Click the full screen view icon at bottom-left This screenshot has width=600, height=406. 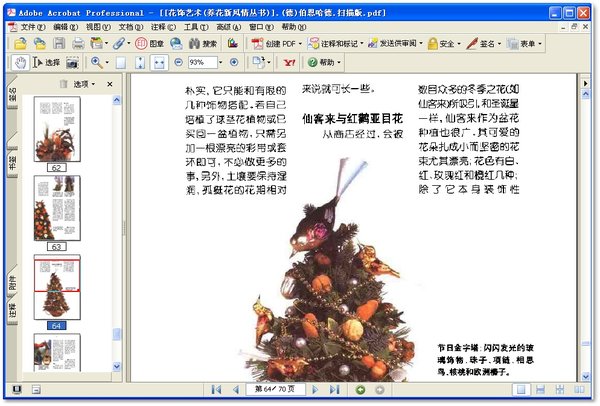[17, 390]
